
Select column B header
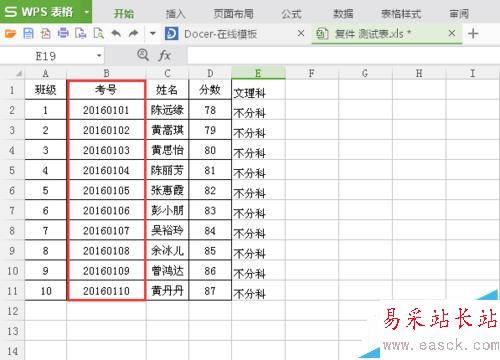tap(106, 73)
